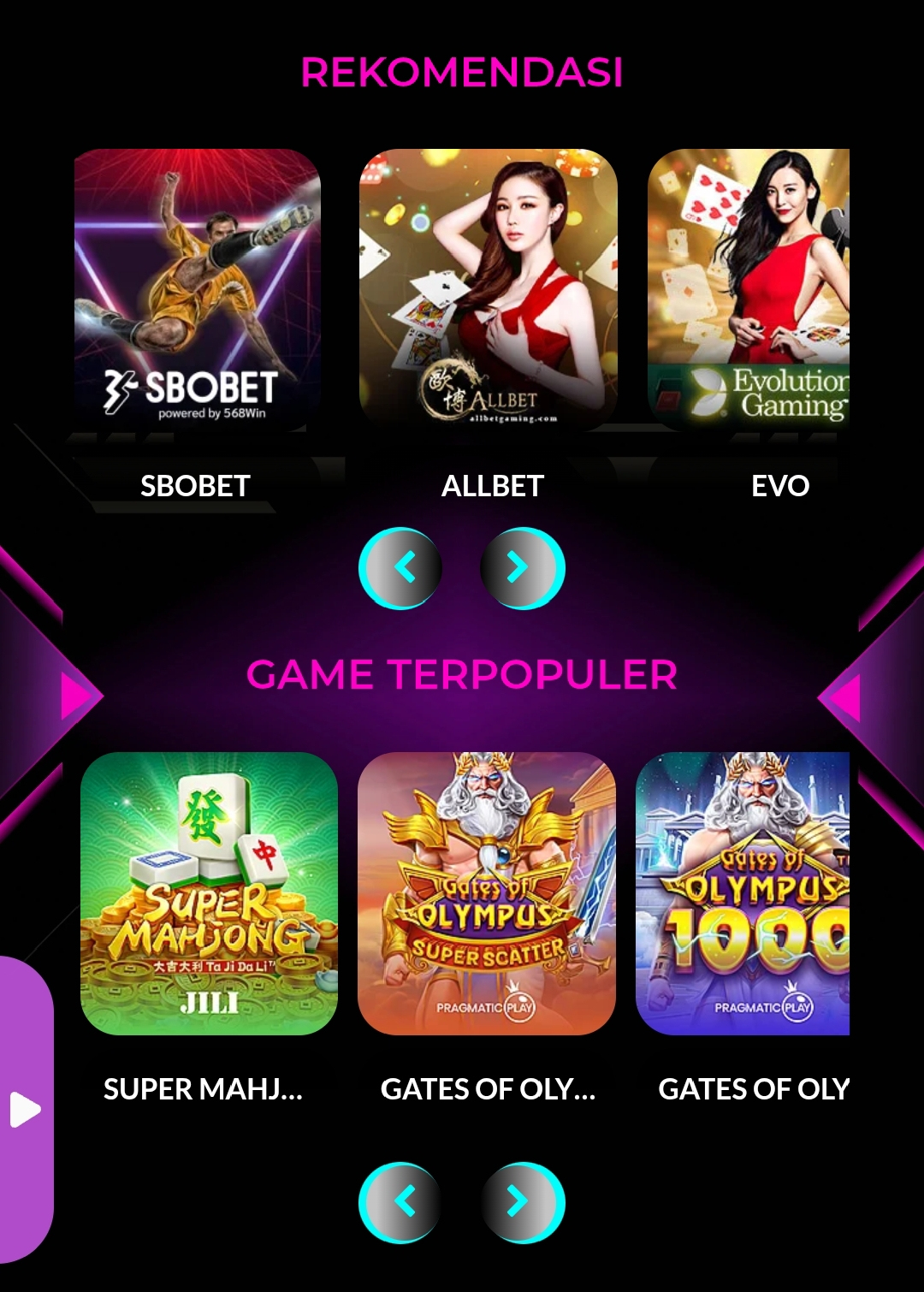Launch the Super Mahjong JILI game tile
This screenshot has height=1292, width=924.
[209, 893]
